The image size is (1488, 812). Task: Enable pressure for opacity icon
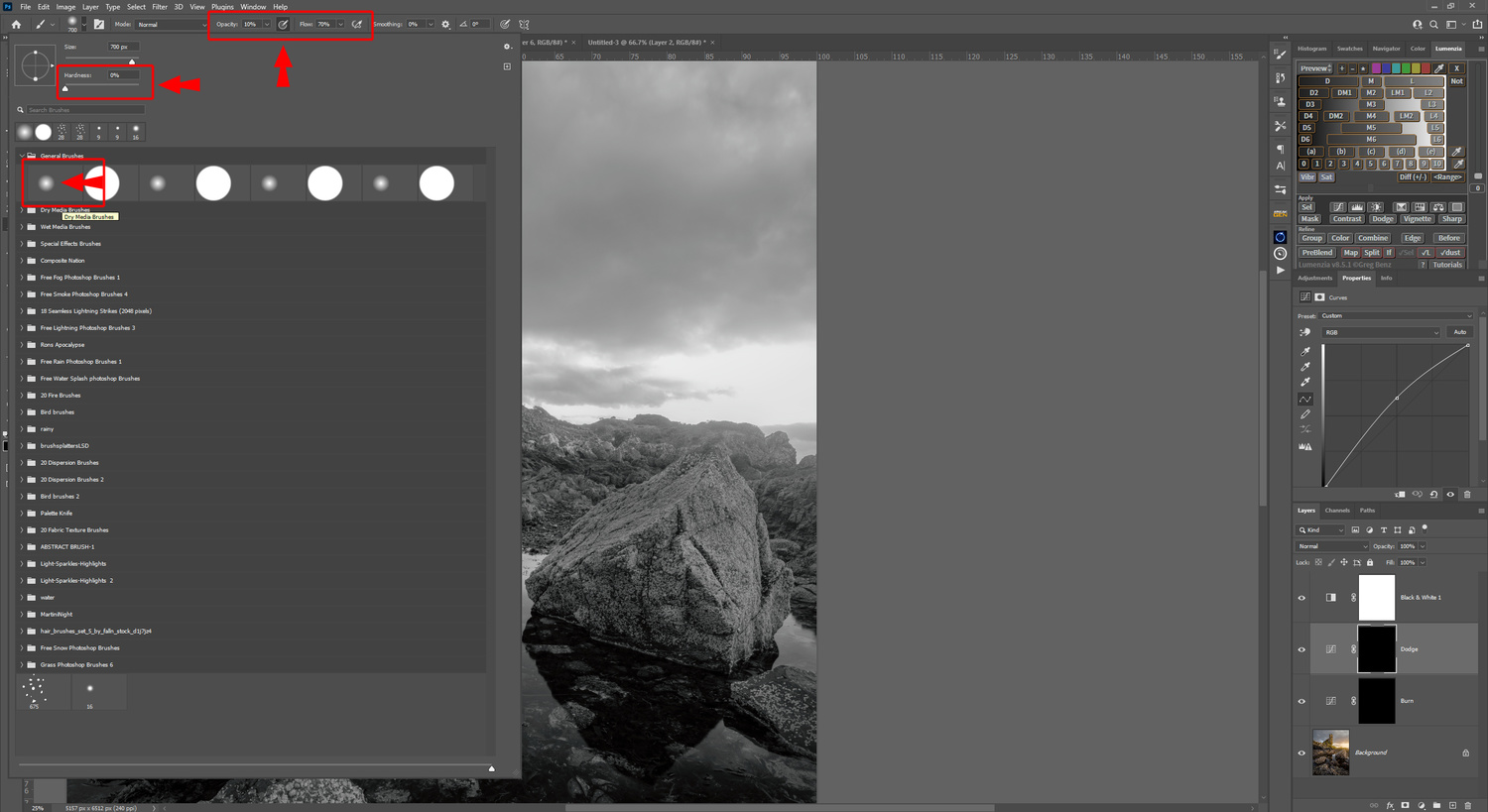point(283,24)
